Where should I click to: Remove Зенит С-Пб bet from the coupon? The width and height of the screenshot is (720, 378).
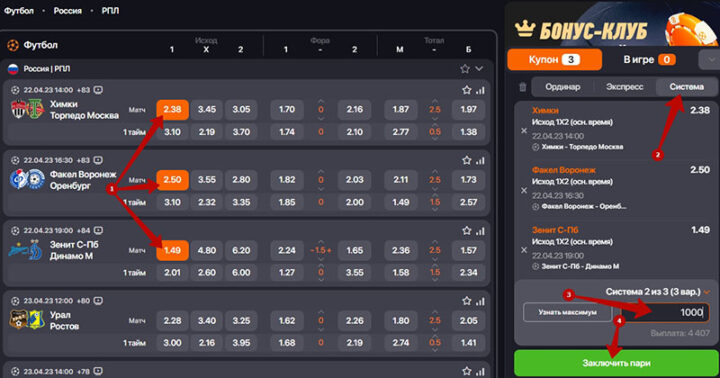524,250
